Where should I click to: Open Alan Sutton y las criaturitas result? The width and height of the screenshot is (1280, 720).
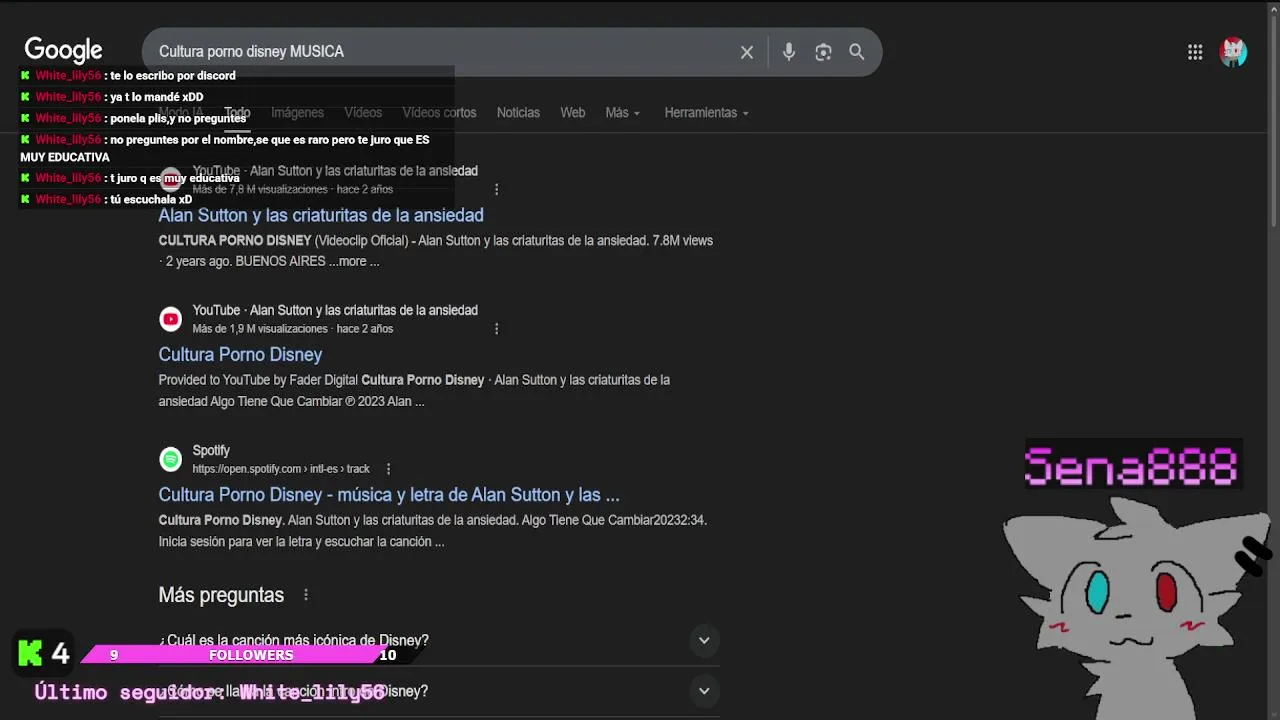point(321,215)
